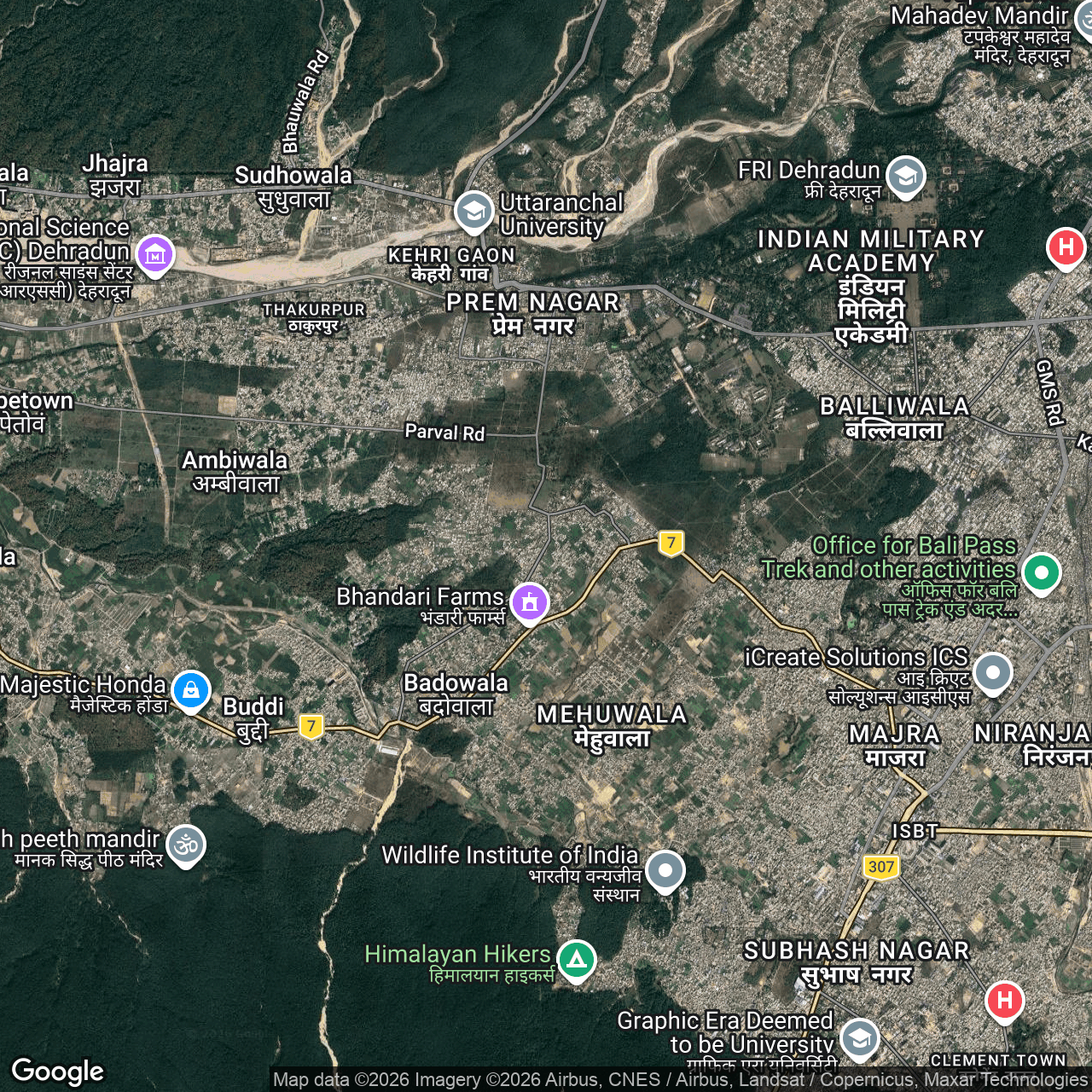Click the Map data imagery attribution text
Viewport: 1092px width, 1092px height.
pos(680,1079)
